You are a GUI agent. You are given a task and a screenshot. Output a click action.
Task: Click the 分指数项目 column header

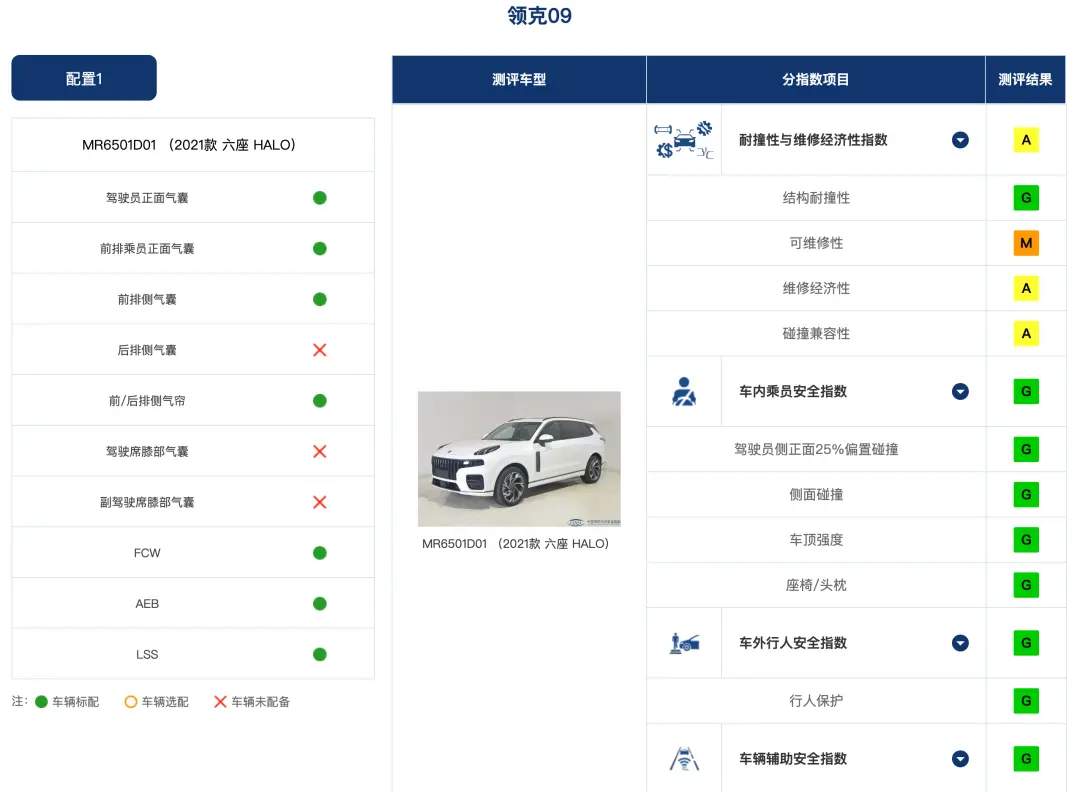[816, 79]
